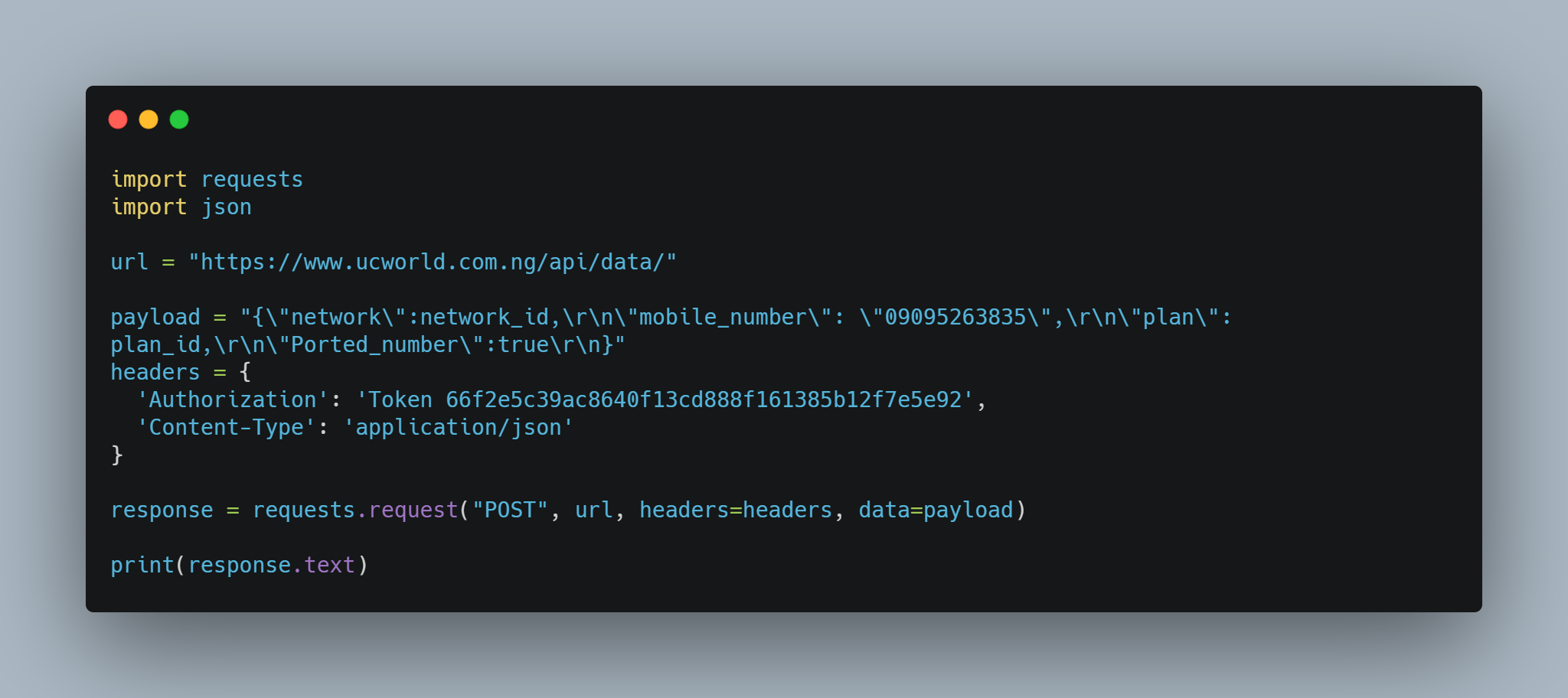Screen dimensions: 1568x698
Task: Click the print function call
Action: click(239, 566)
